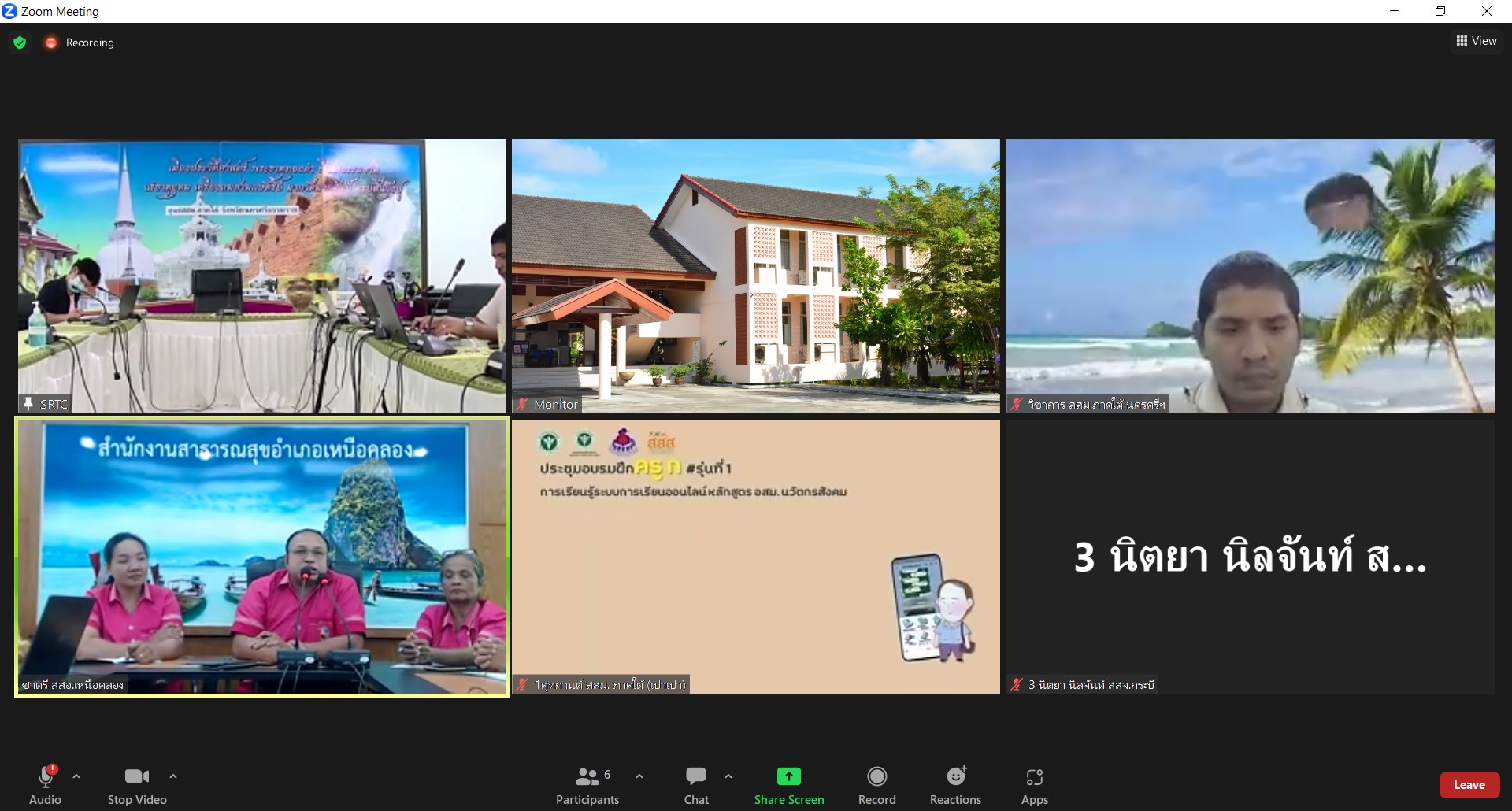Select the 3 นิตยา นิลจันท์ participant tile
The height and width of the screenshot is (811, 1512).
pos(1250,556)
